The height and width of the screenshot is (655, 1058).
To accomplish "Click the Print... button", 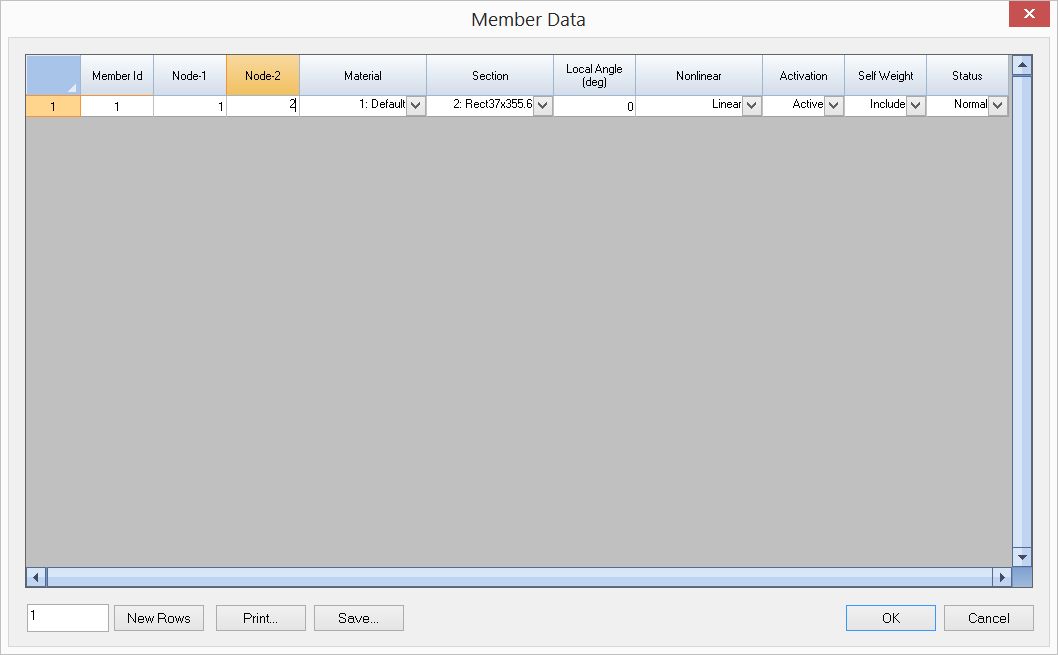I will (x=260, y=618).
